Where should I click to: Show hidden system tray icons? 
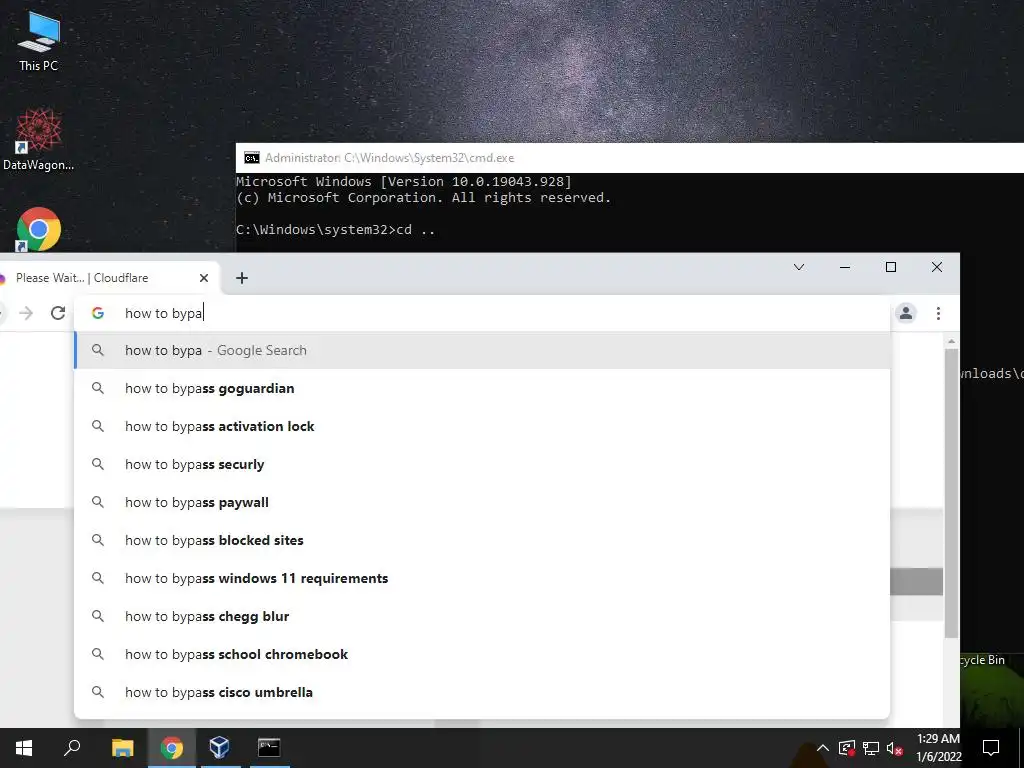point(822,748)
